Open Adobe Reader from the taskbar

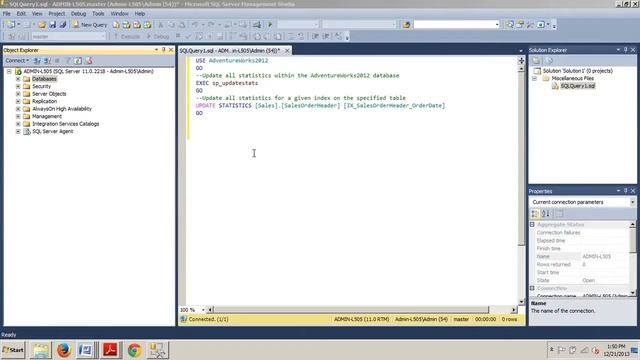[110, 350]
